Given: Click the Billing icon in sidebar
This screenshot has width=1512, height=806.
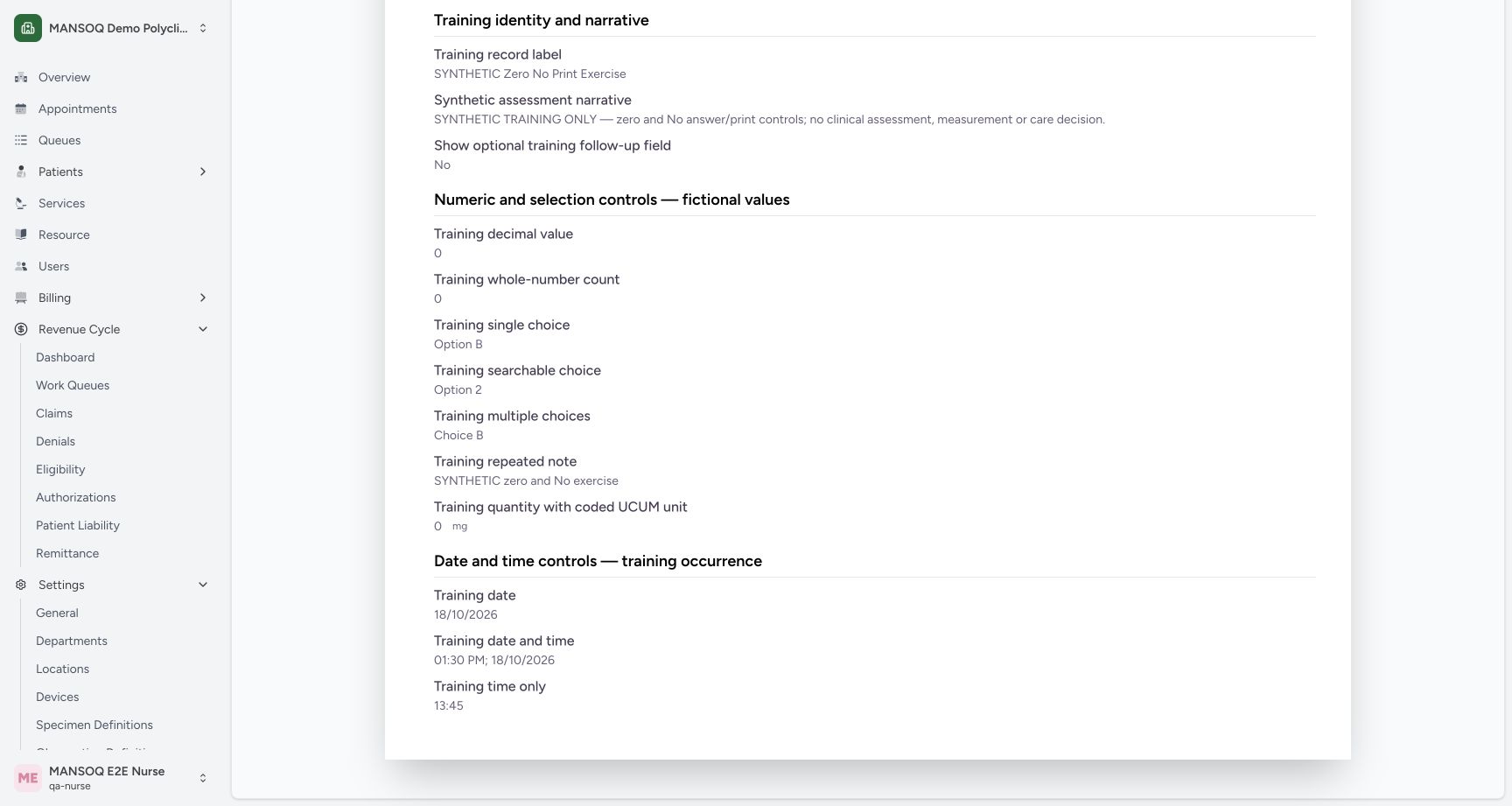Looking at the screenshot, I should point(21,298).
